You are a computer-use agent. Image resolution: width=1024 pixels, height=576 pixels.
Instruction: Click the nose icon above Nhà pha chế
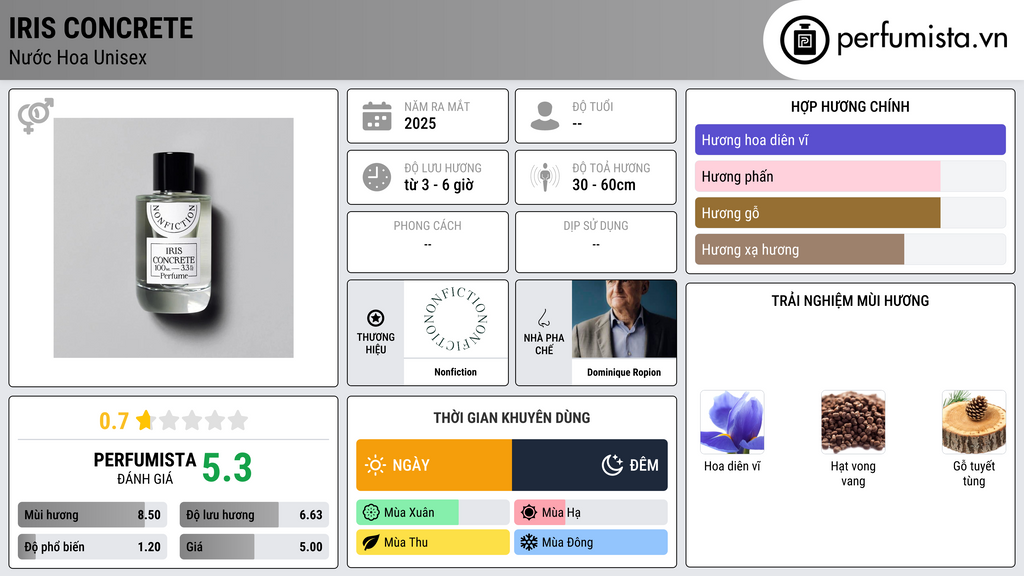[x=543, y=318]
